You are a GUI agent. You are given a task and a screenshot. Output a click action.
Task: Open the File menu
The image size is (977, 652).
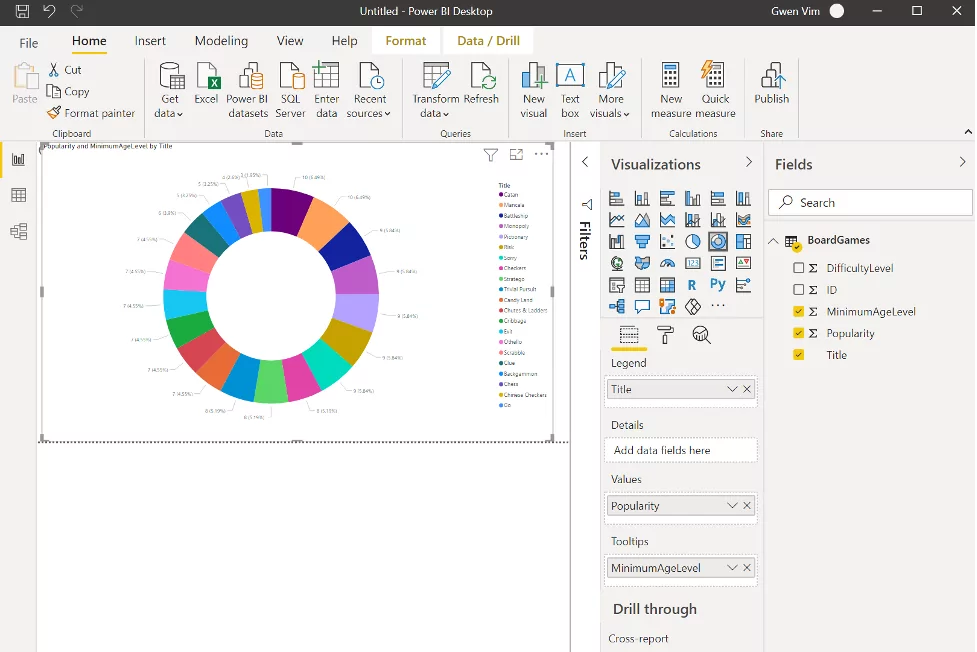(29, 43)
